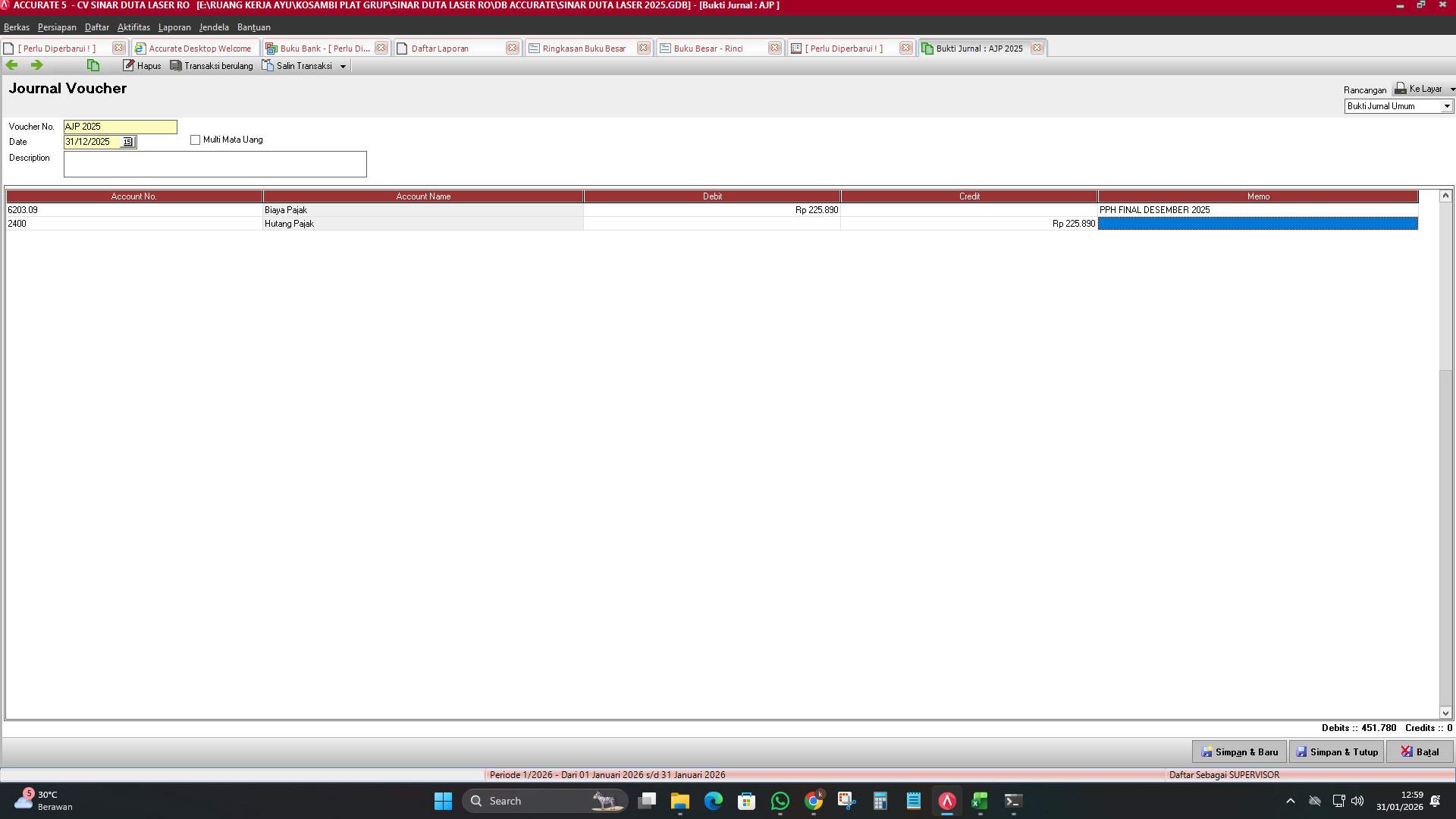Click the previous record green arrow

11,65
